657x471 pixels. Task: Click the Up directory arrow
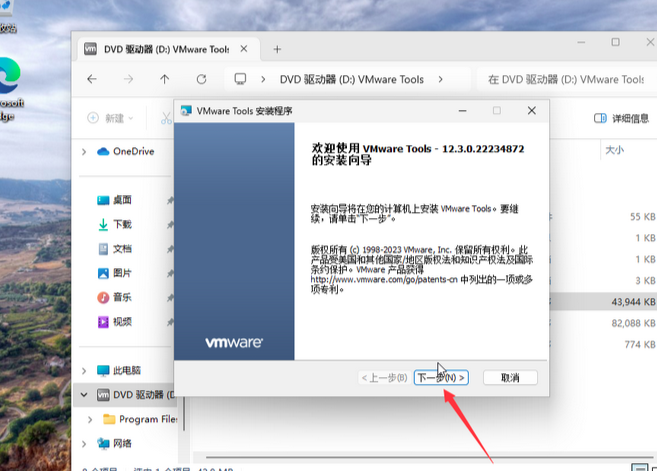coord(165,79)
